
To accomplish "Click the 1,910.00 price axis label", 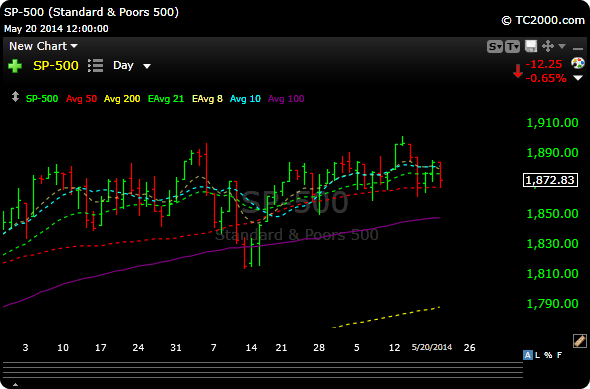I will (552, 123).
